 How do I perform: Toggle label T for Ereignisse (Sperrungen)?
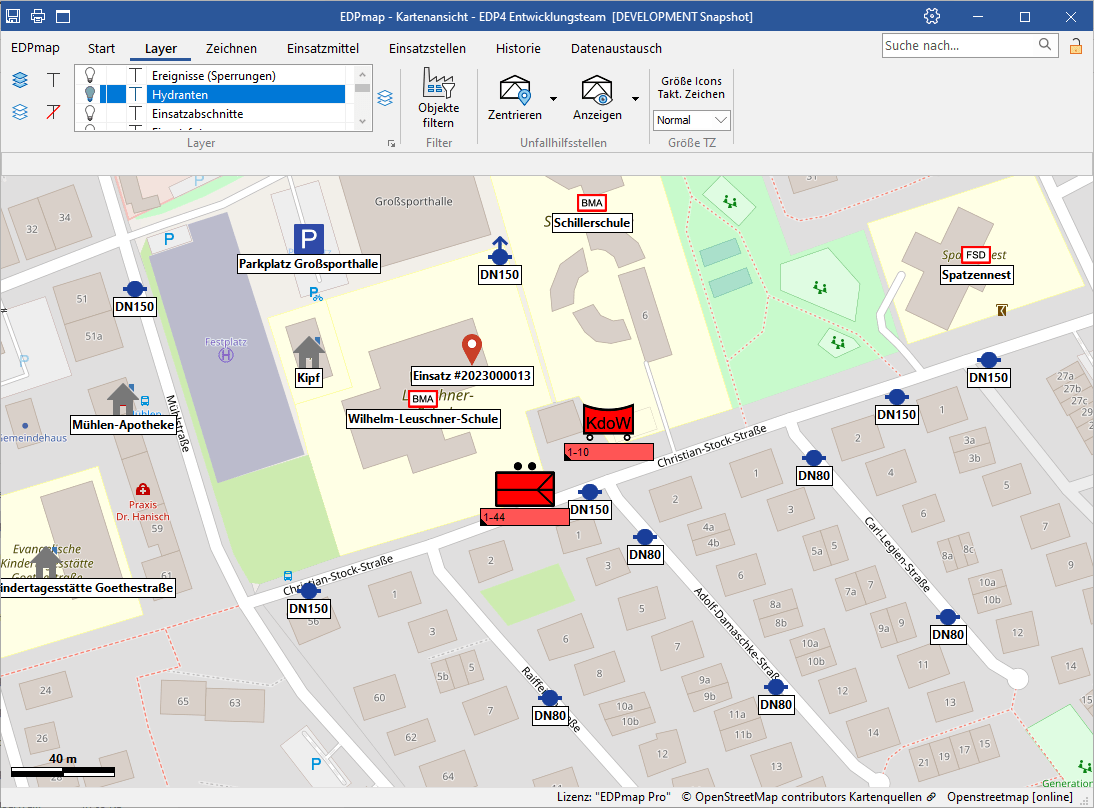(135, 75)
